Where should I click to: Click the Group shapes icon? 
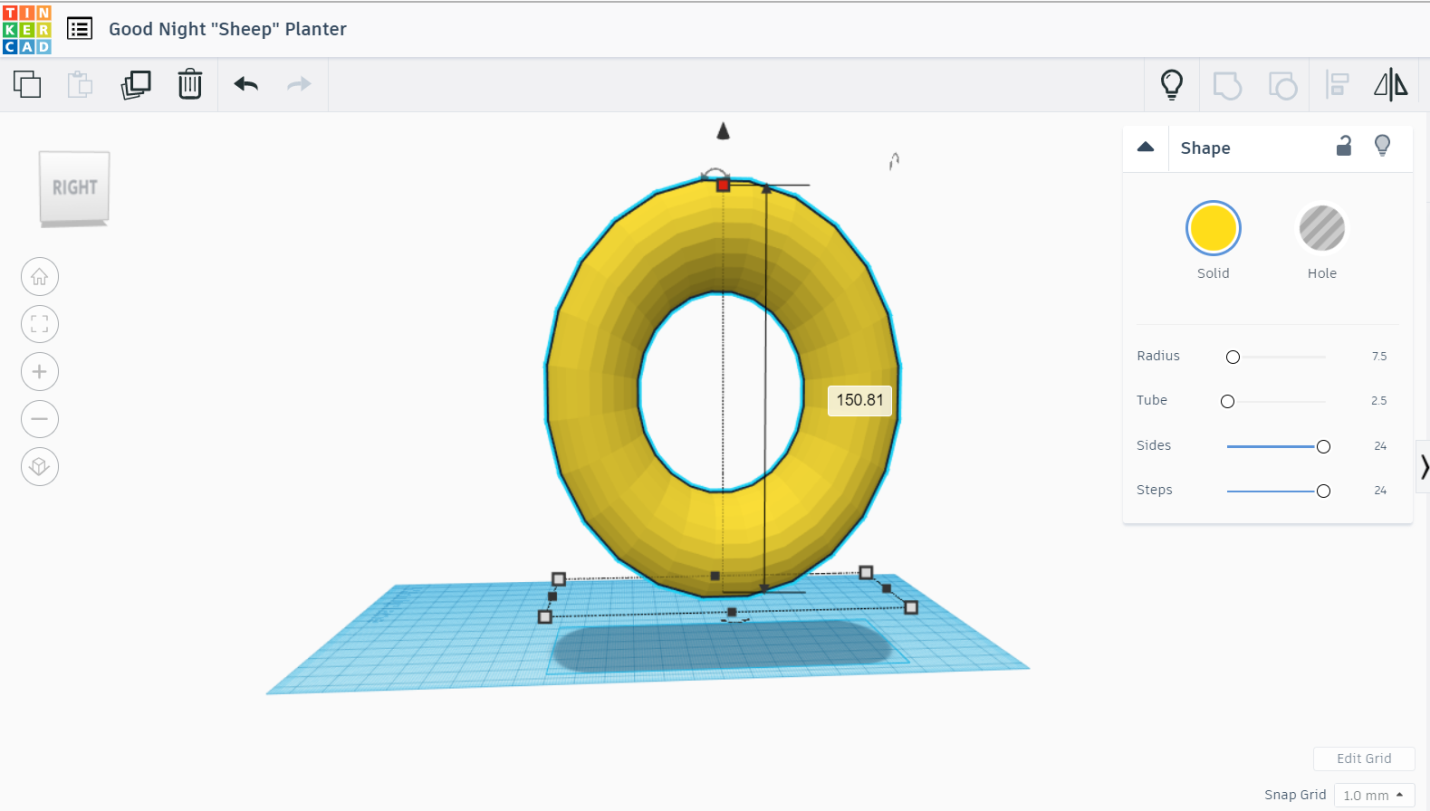click(x=1227, y=85)
